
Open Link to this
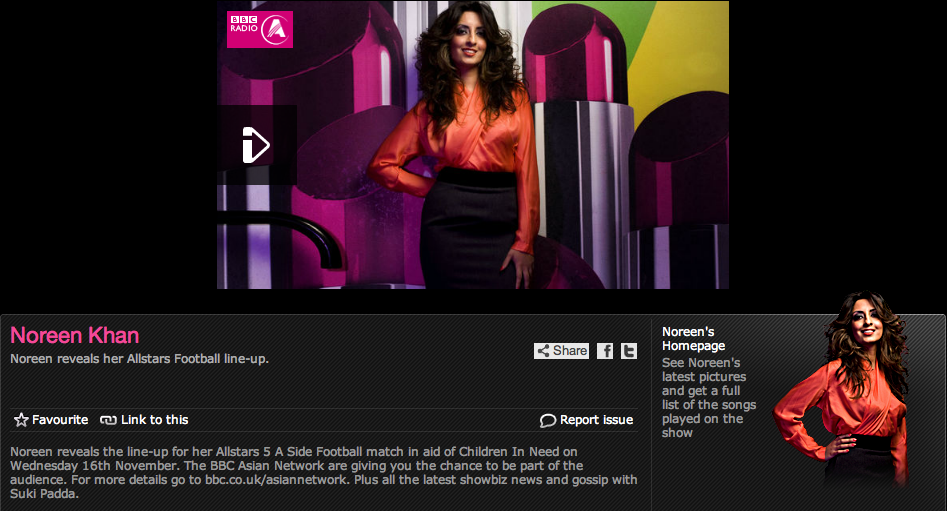[155, 420]
